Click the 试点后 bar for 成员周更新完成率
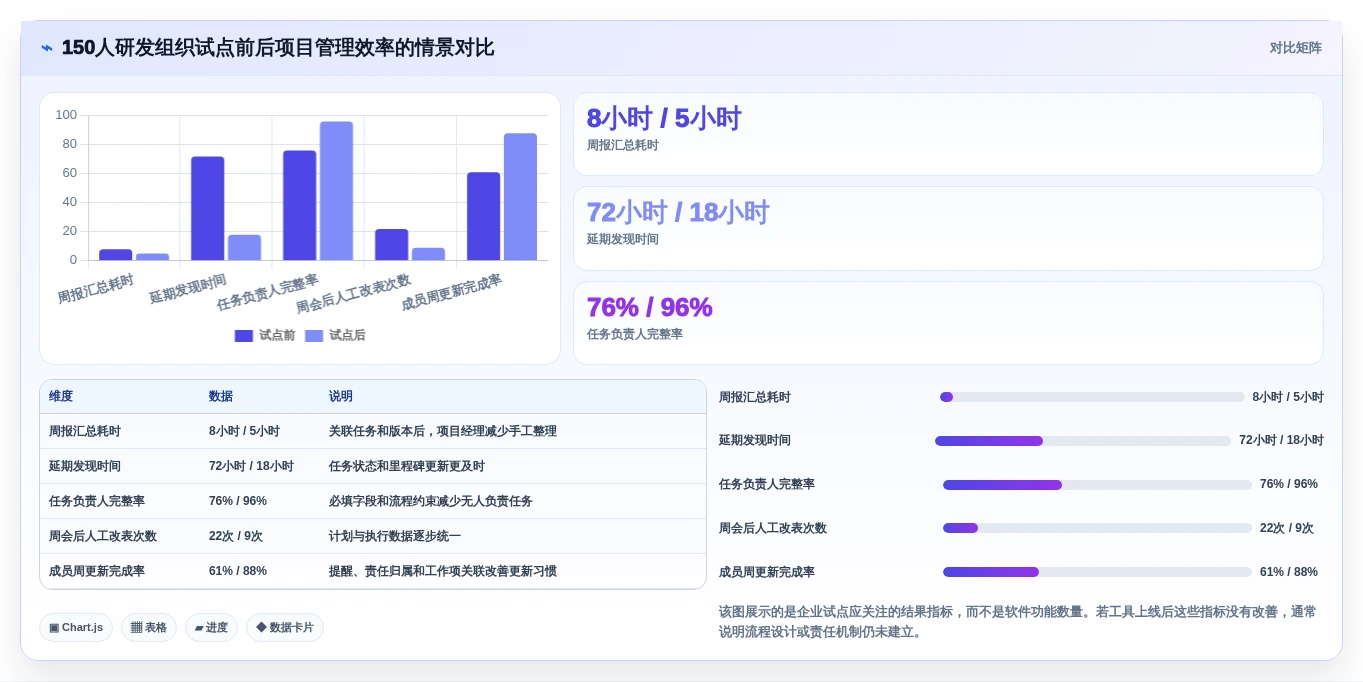 [x=520, y=196]
